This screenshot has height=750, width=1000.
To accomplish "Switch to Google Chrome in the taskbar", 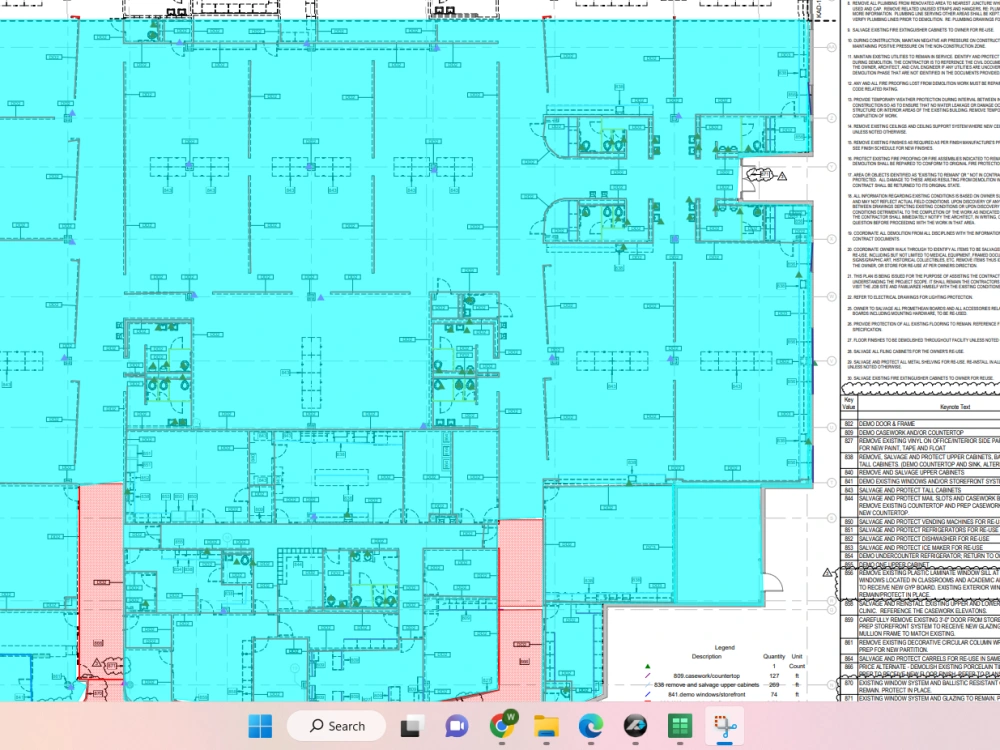I will point(503,725).
